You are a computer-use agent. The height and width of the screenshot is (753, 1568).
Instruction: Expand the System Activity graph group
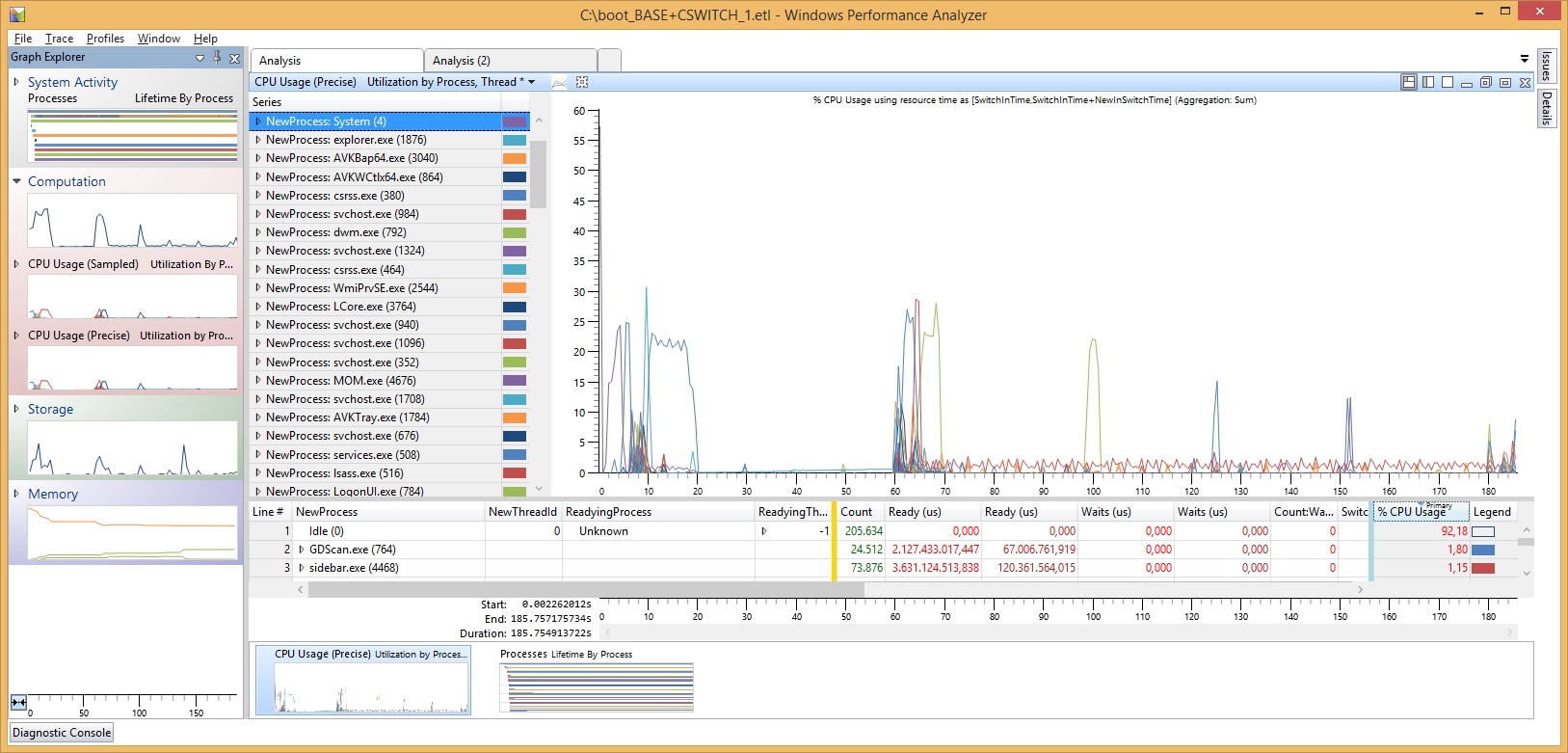click(x=16, y=82)
